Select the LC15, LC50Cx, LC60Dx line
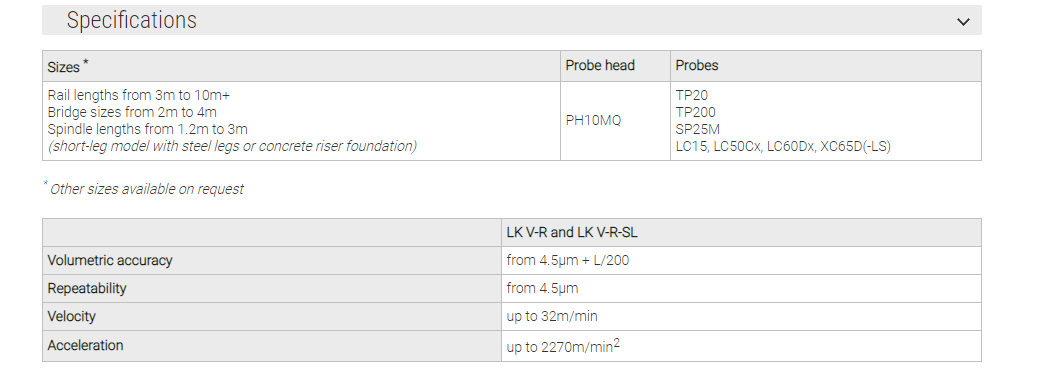This screenshot has width=1046, height=371. coord(782,146)
